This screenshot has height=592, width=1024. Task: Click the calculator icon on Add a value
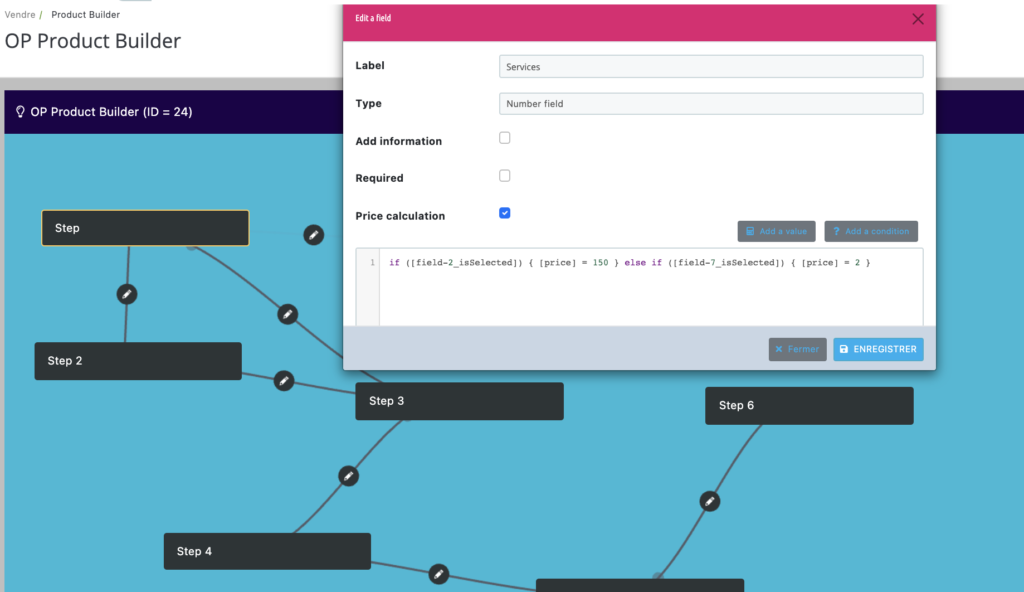click(750, 231)
